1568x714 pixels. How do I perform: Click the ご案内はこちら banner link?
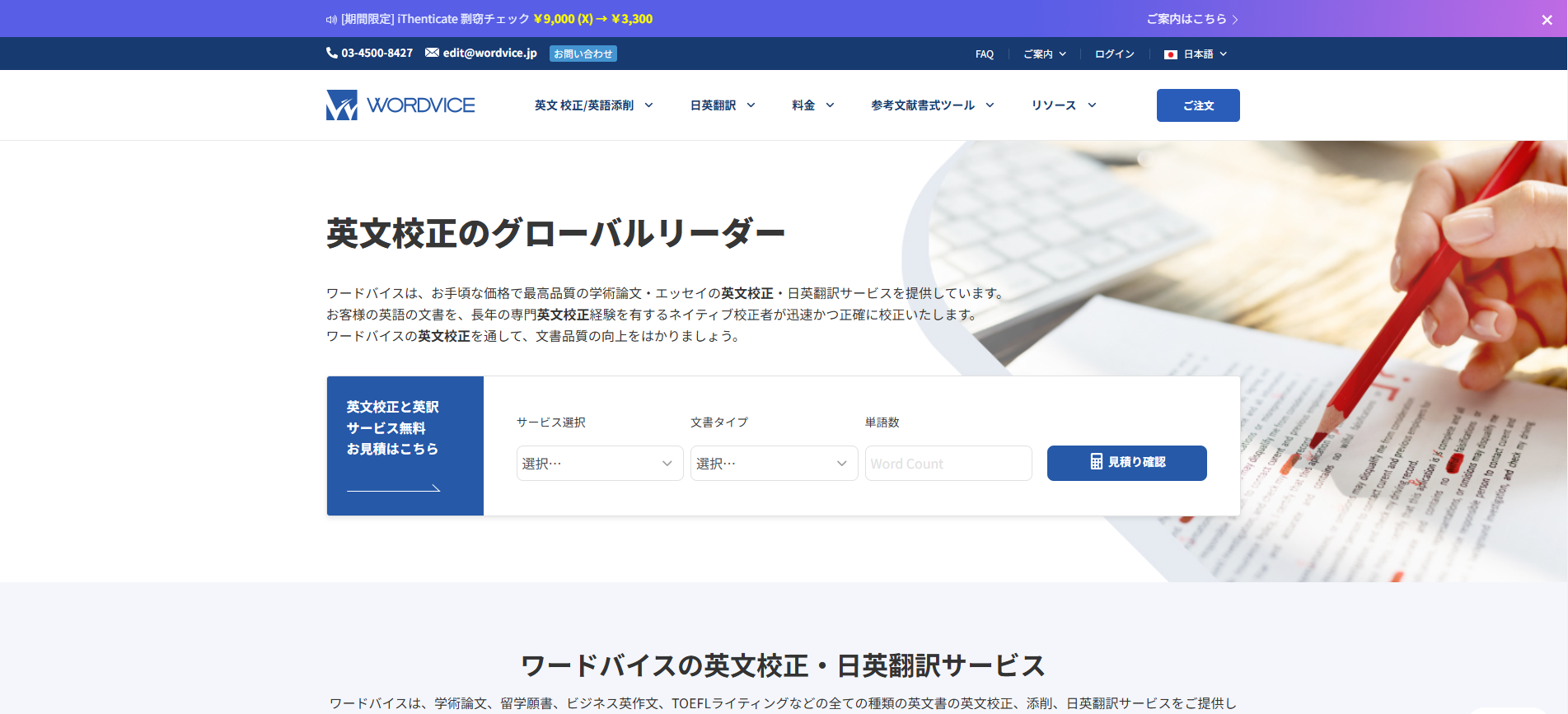click(1191, 19)
